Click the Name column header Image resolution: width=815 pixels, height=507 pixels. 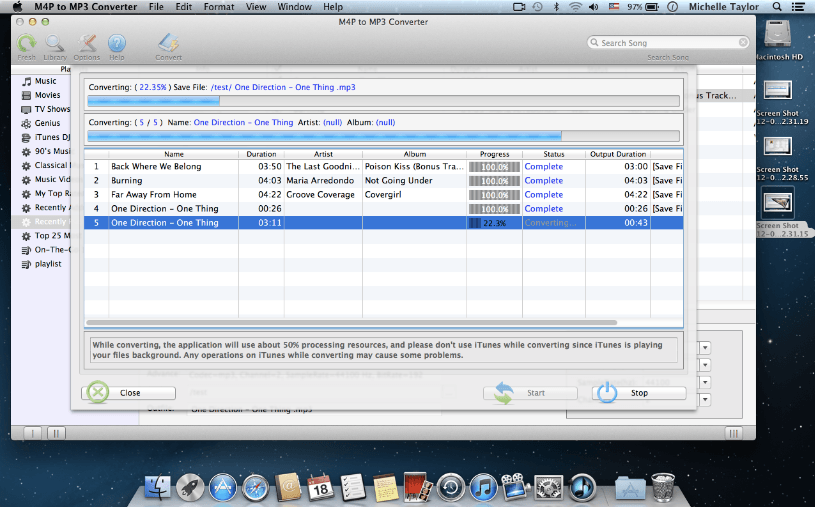pyautogui.click(x=174, y=154)
